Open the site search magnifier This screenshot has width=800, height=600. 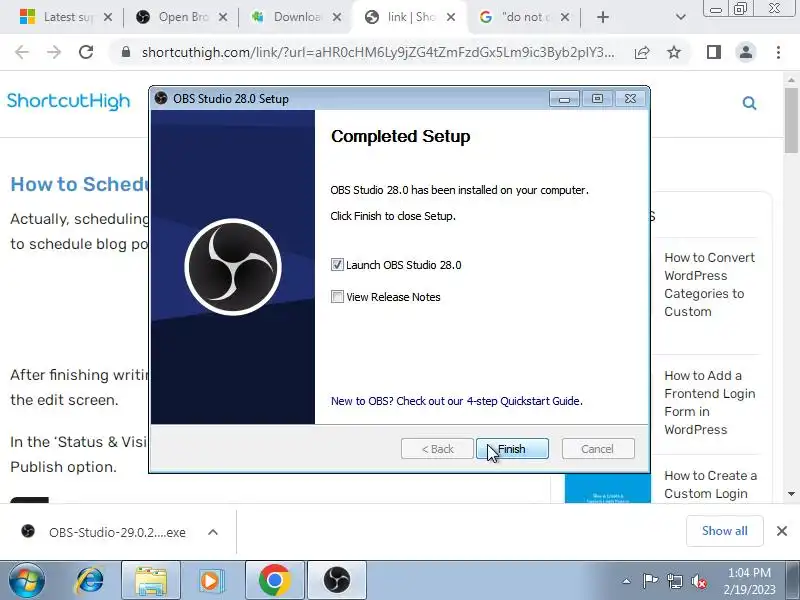pyautogui.click(x=749, y=103)
